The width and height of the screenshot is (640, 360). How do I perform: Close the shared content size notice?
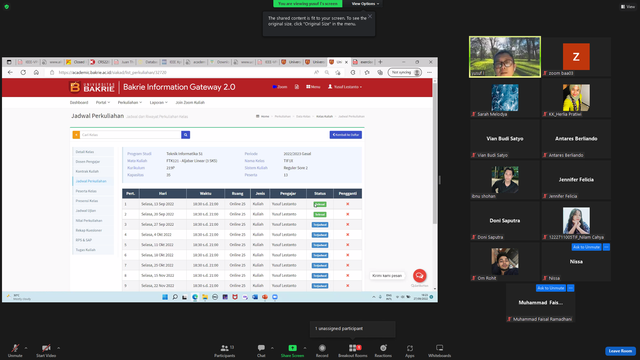pos(370,16)
